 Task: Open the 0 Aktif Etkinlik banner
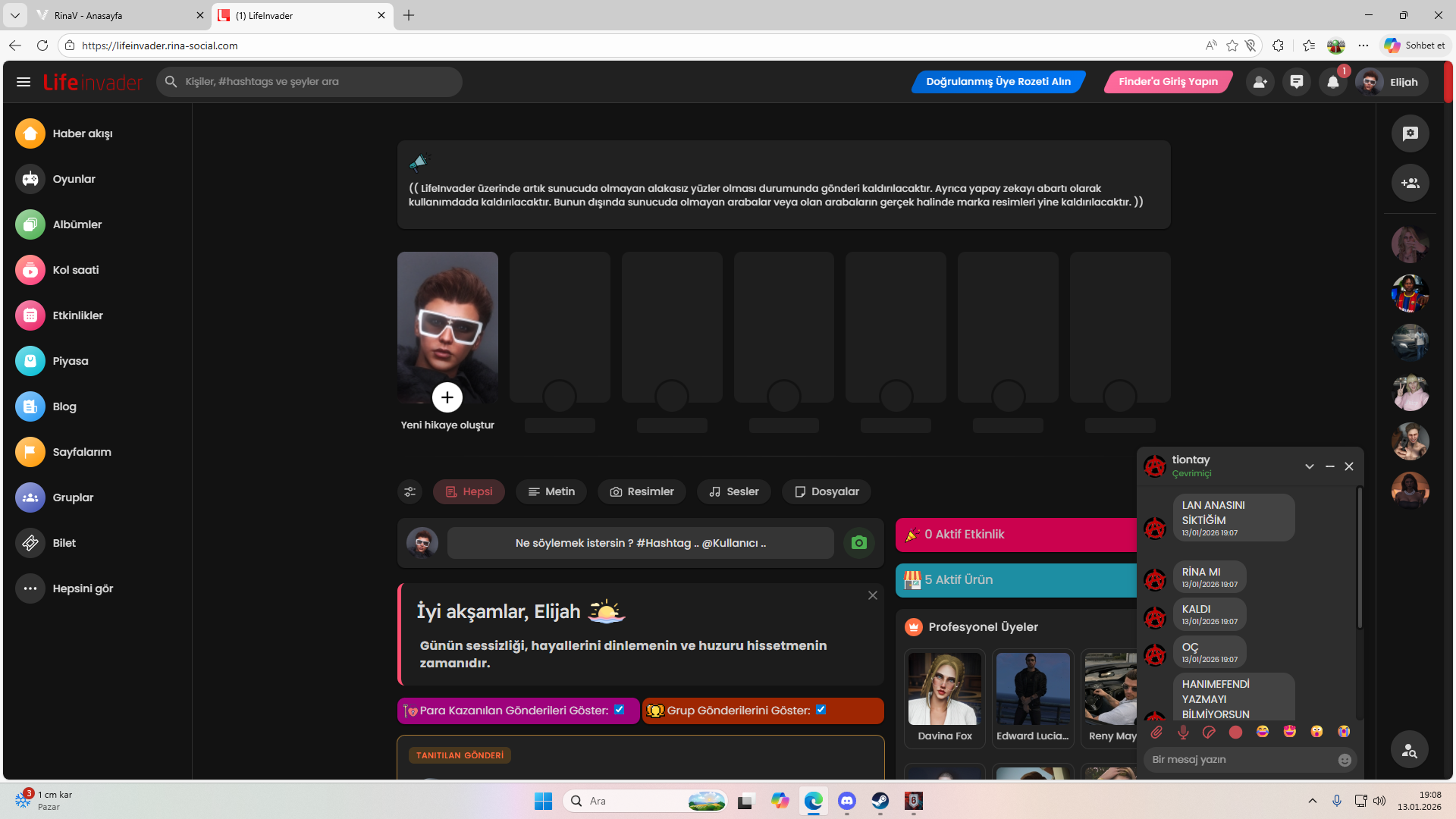coord(1016,535)
